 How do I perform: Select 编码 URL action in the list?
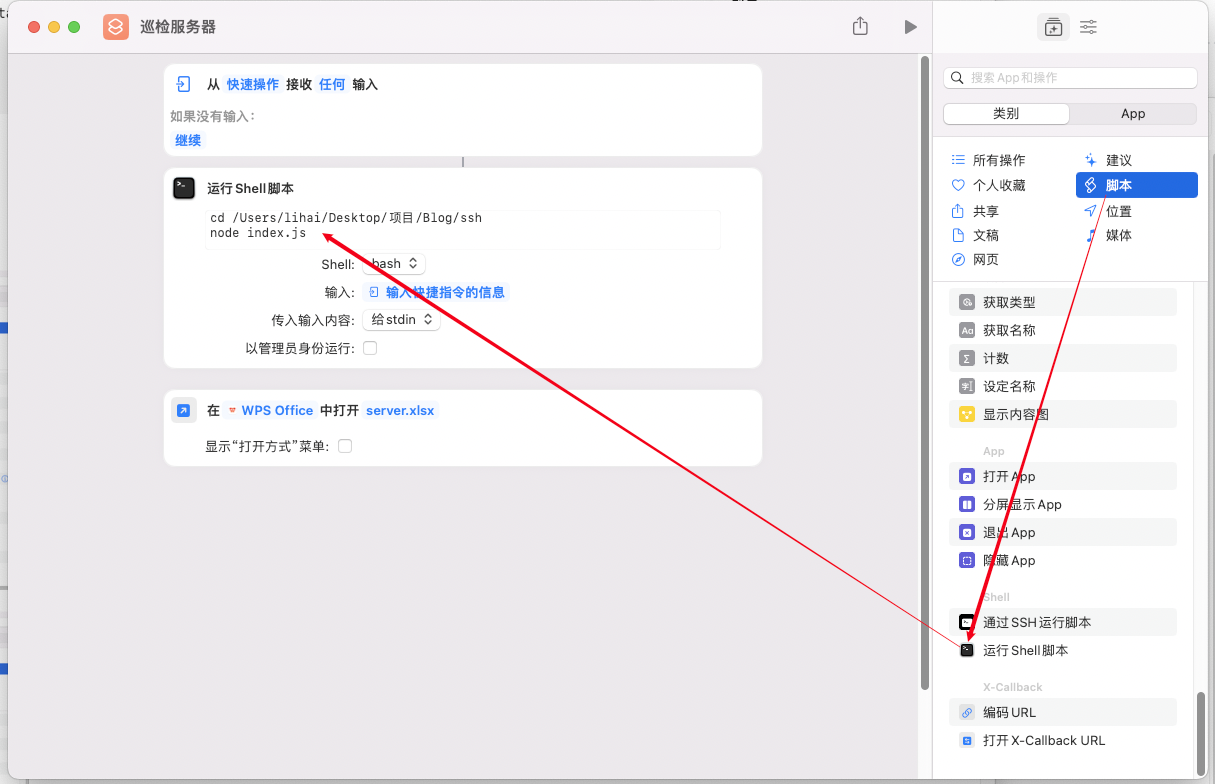tap(1009, 712)
